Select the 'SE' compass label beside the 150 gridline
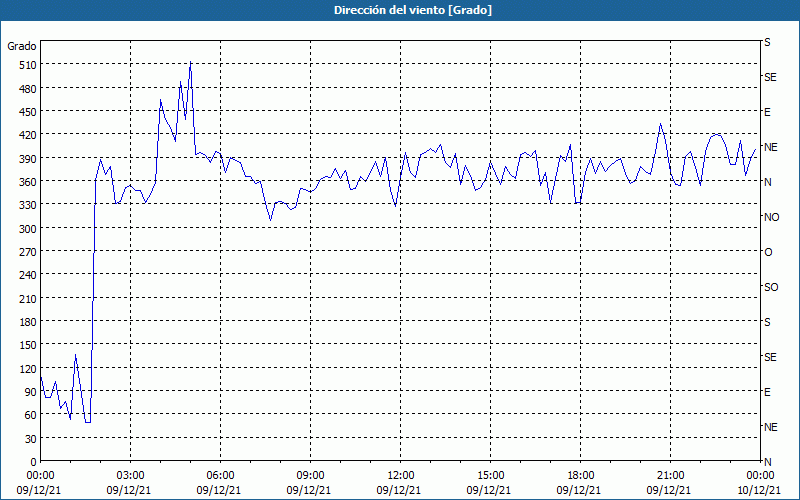The width and height of the screenshot is (800, 500). 770,357
